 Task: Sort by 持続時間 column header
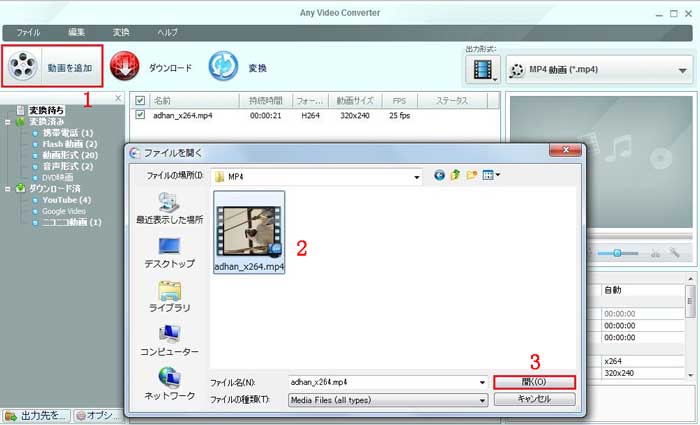[x=266, y=100]
